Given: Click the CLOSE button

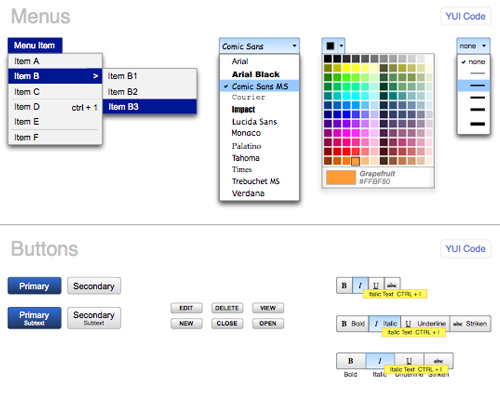Looking at the screenshot, I should coord(227,323).
